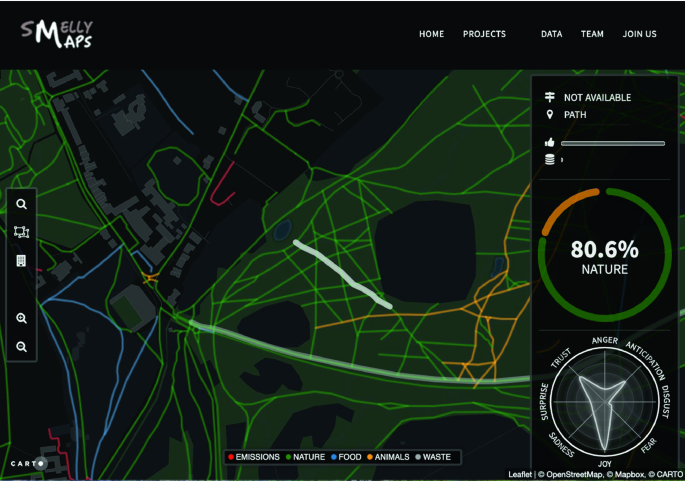Click the FEAR label on radar chart

click(x=649, y=445)
